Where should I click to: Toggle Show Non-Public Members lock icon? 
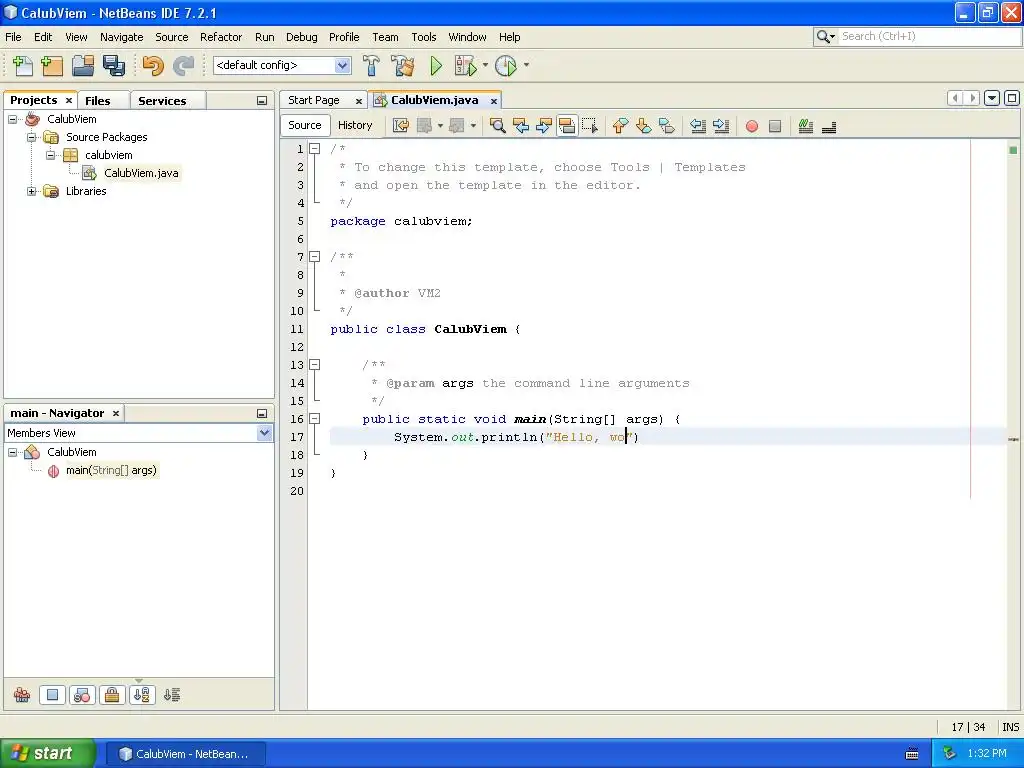point(112,695)
